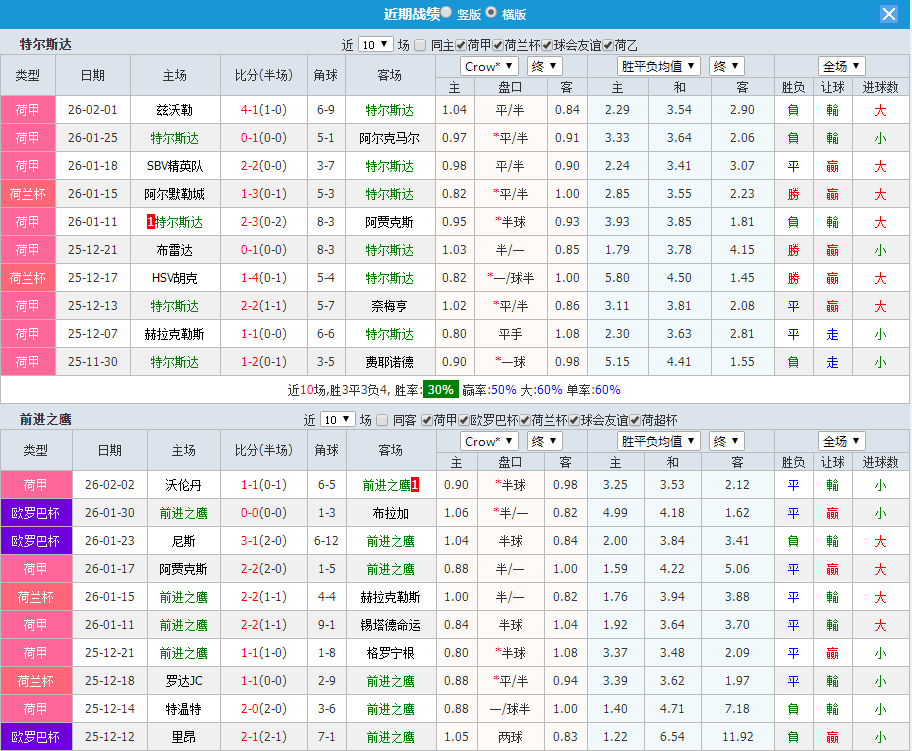The image size is (912, 751).
Task: Click the 前进之鹰 link in the 布拉加 row
Action: (x=183, y=512)
